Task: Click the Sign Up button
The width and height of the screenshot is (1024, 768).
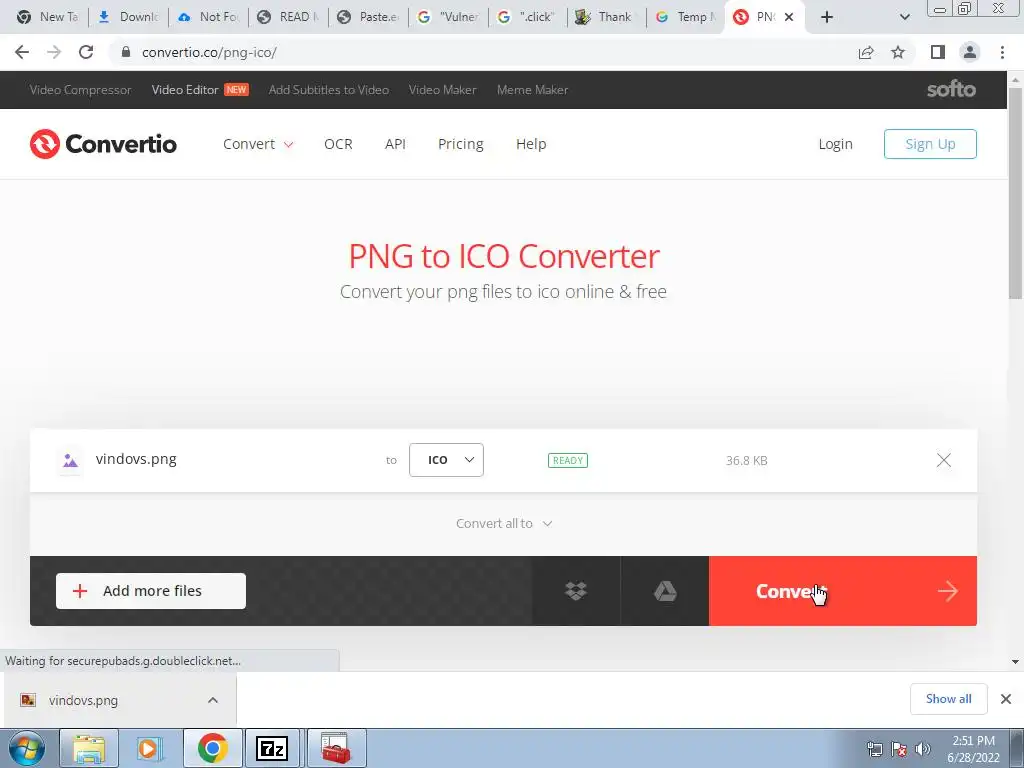Action: pos(930,144)
